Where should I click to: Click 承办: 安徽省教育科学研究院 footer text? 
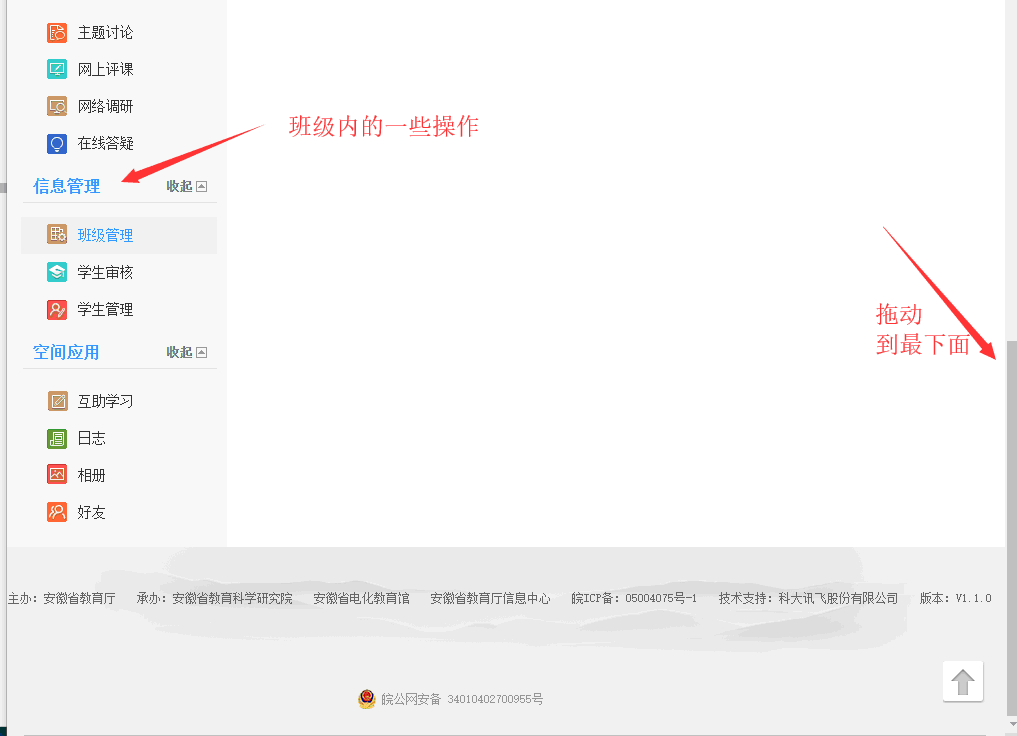click(215, 598)
